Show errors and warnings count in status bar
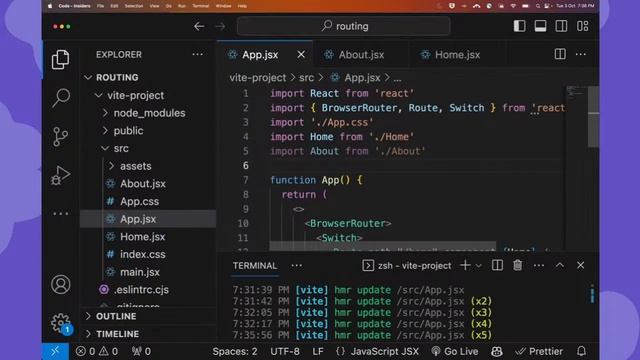This screenshot has width=640, height=360. 97,351
